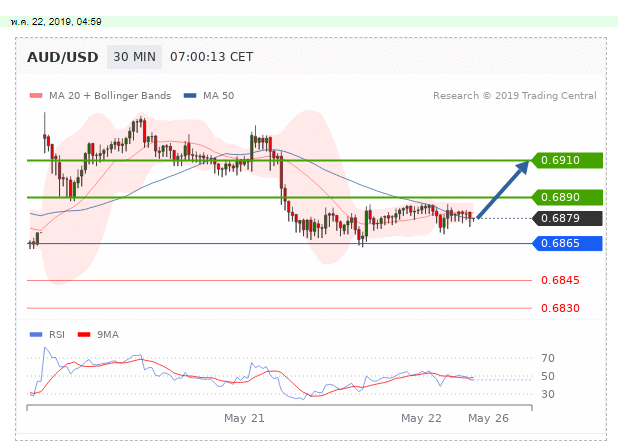
Task: Click the MA 20 + Bollinger Bands label
Action: point(110,96)
